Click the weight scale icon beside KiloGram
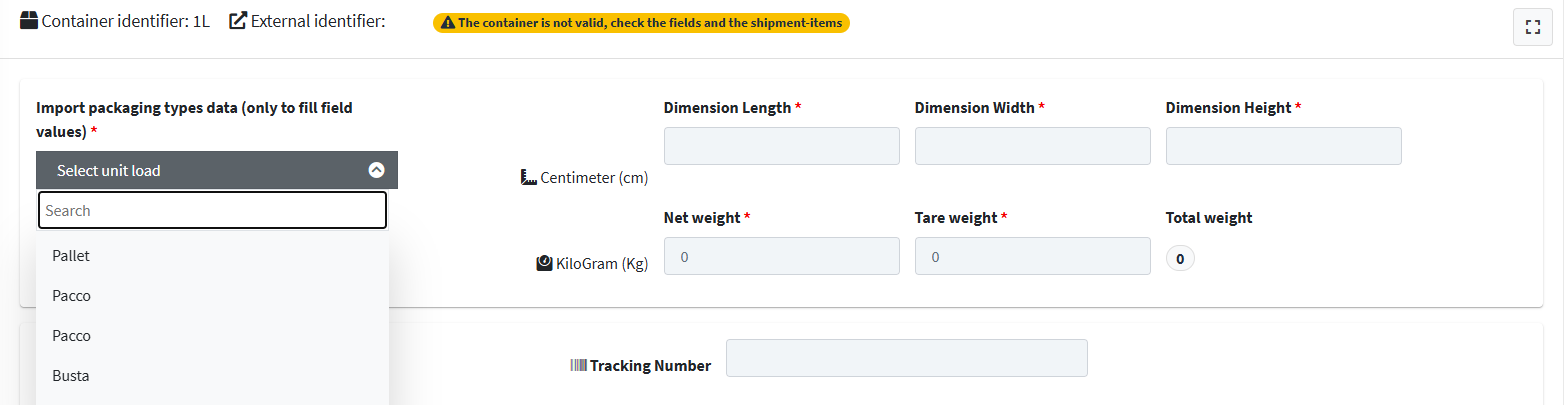The width and height of the screenshot is (1564, 405). pyautogui.click(x=544, y=263)
